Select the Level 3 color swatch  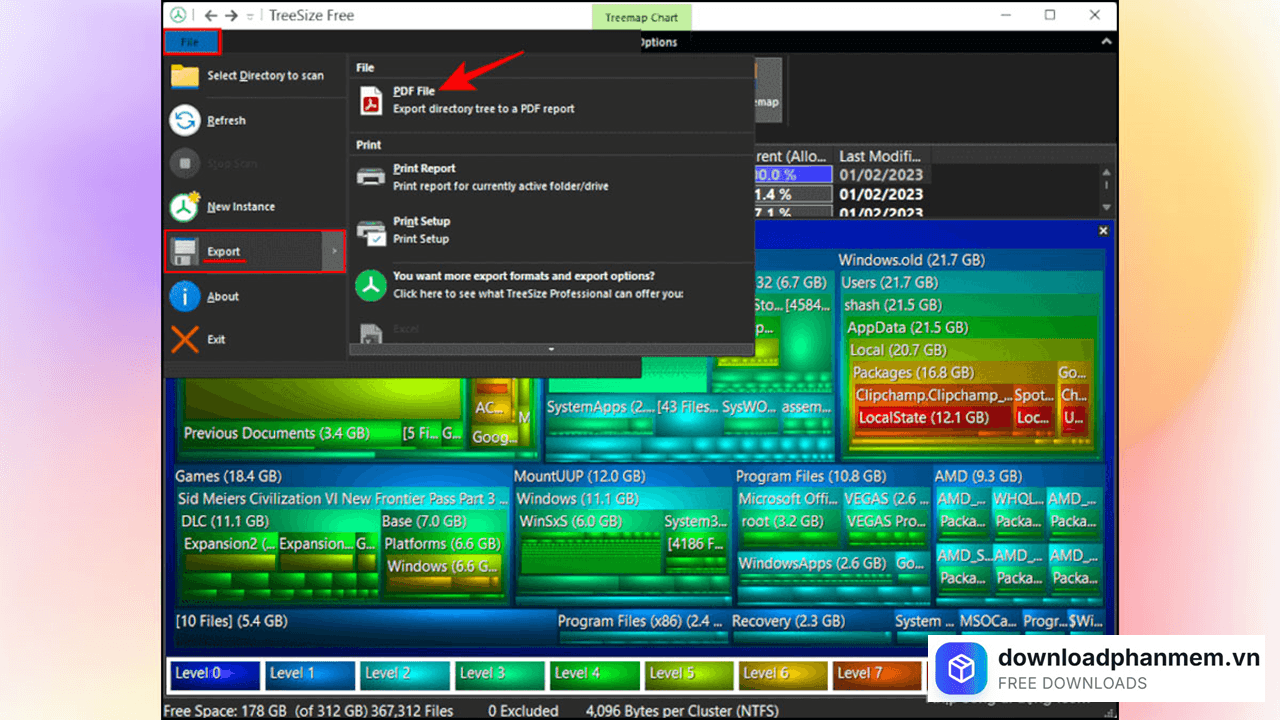click(500, 674)
